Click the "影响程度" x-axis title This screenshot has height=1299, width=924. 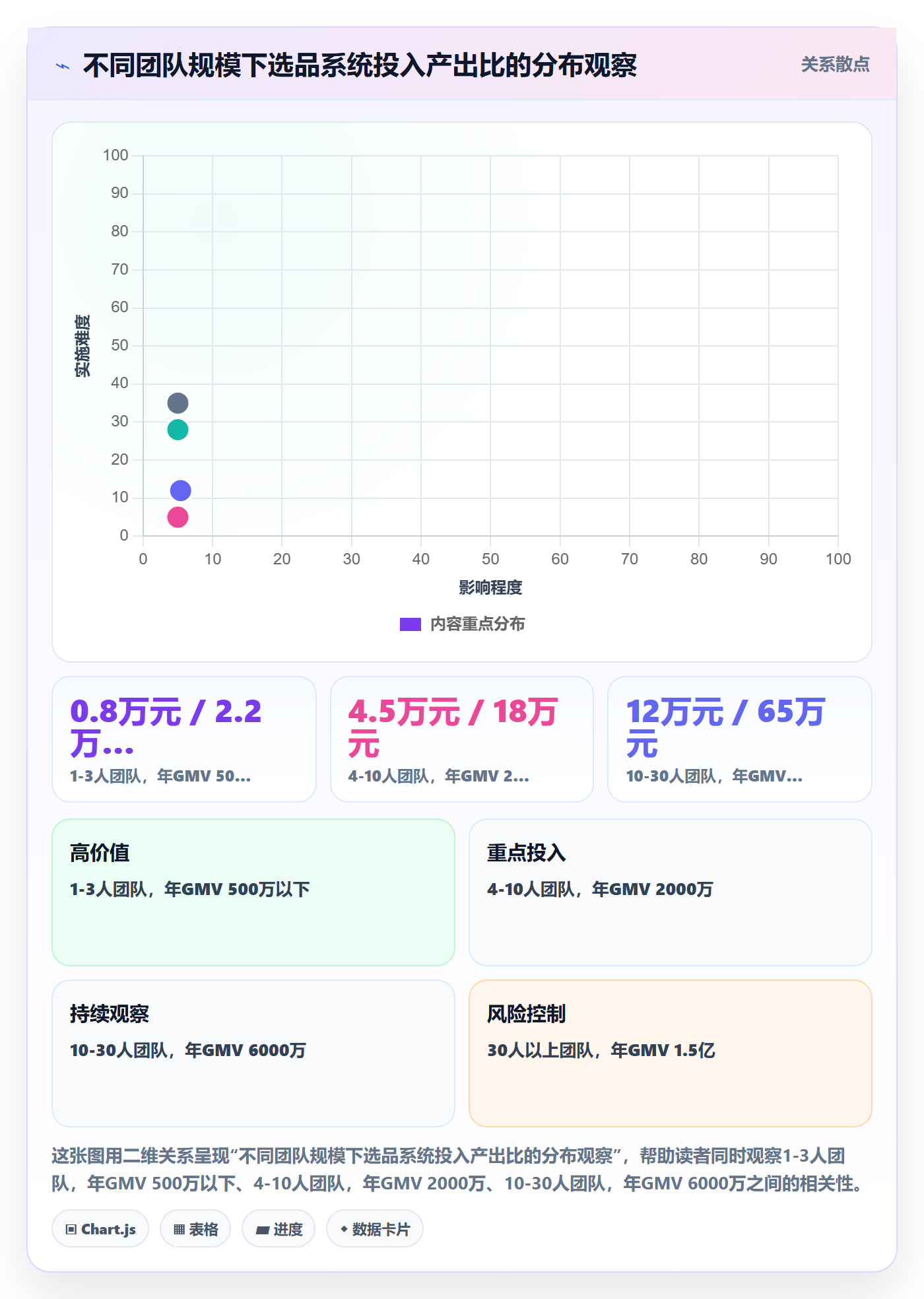[x=490, y=587]
